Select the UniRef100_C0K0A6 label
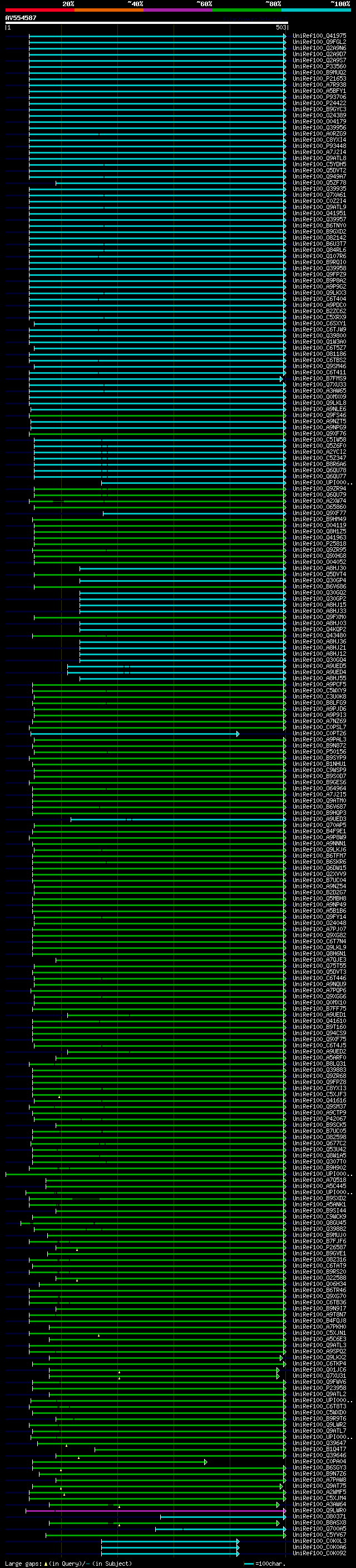This screenshot has width=356, height=1568. point(319,1547)
